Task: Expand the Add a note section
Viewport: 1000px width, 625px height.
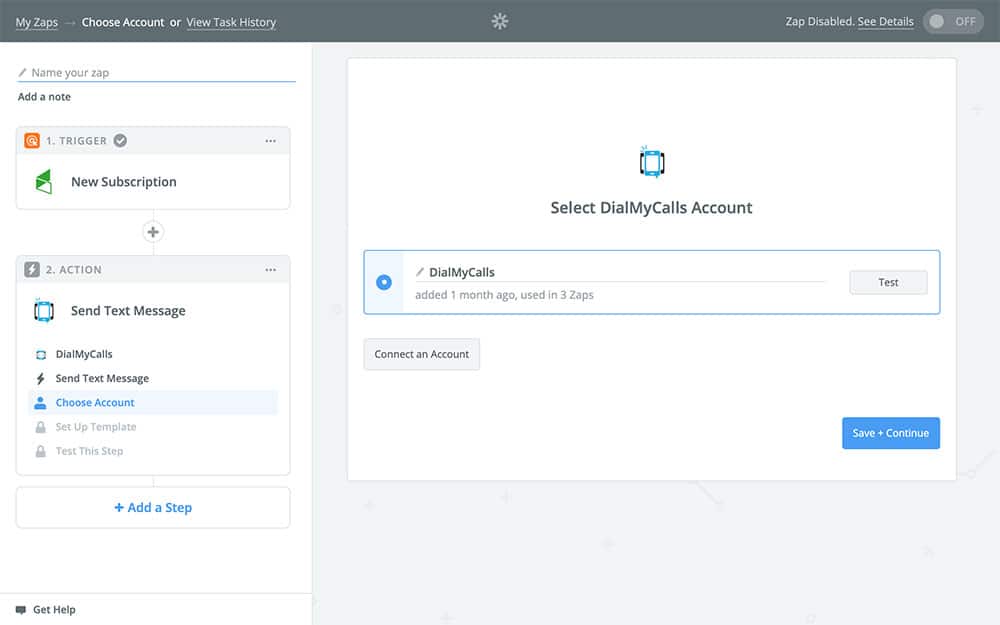Action: coord(44,97)
